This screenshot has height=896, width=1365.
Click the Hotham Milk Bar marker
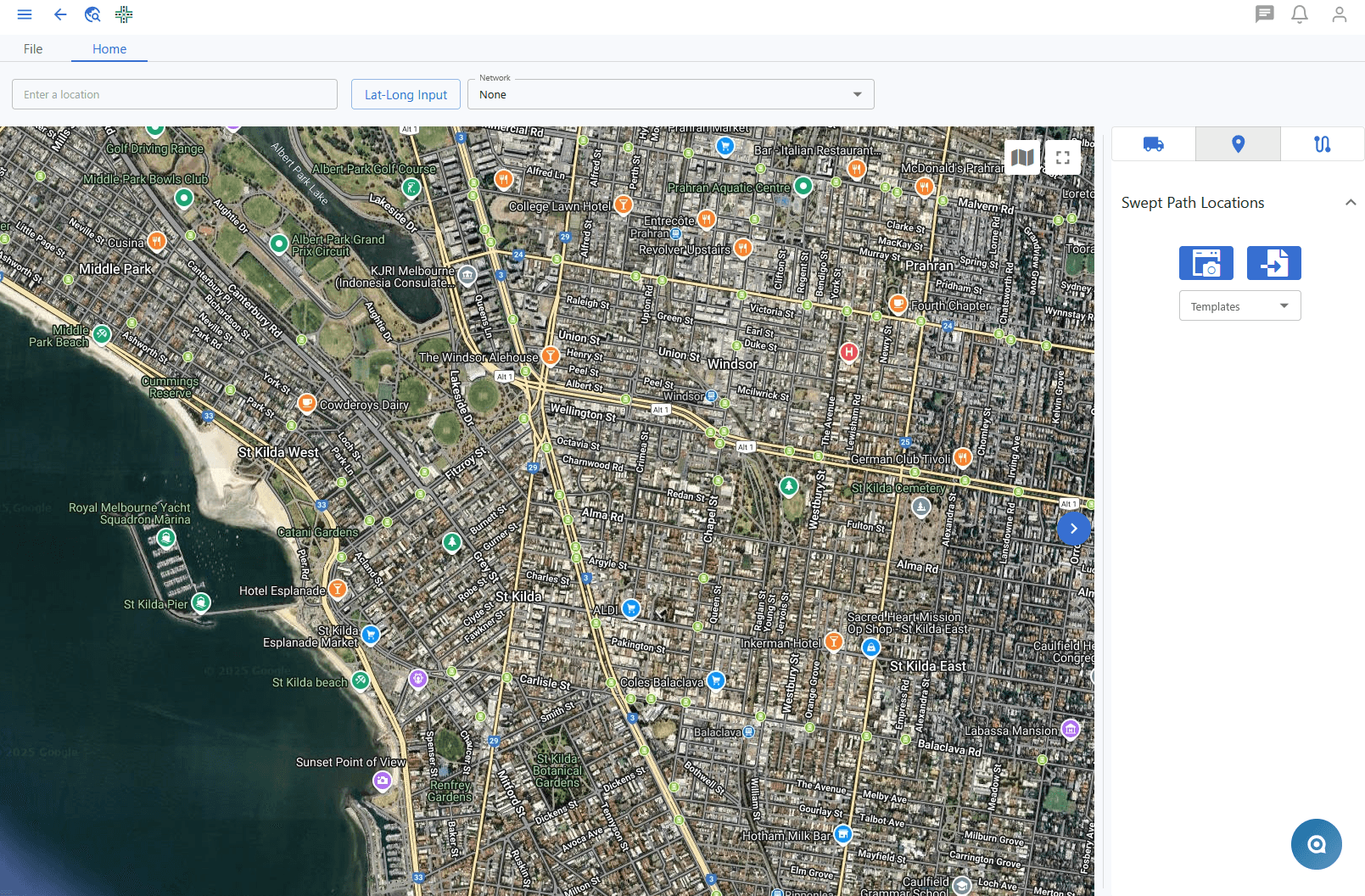pyautogui.click(x=843, y=835)
